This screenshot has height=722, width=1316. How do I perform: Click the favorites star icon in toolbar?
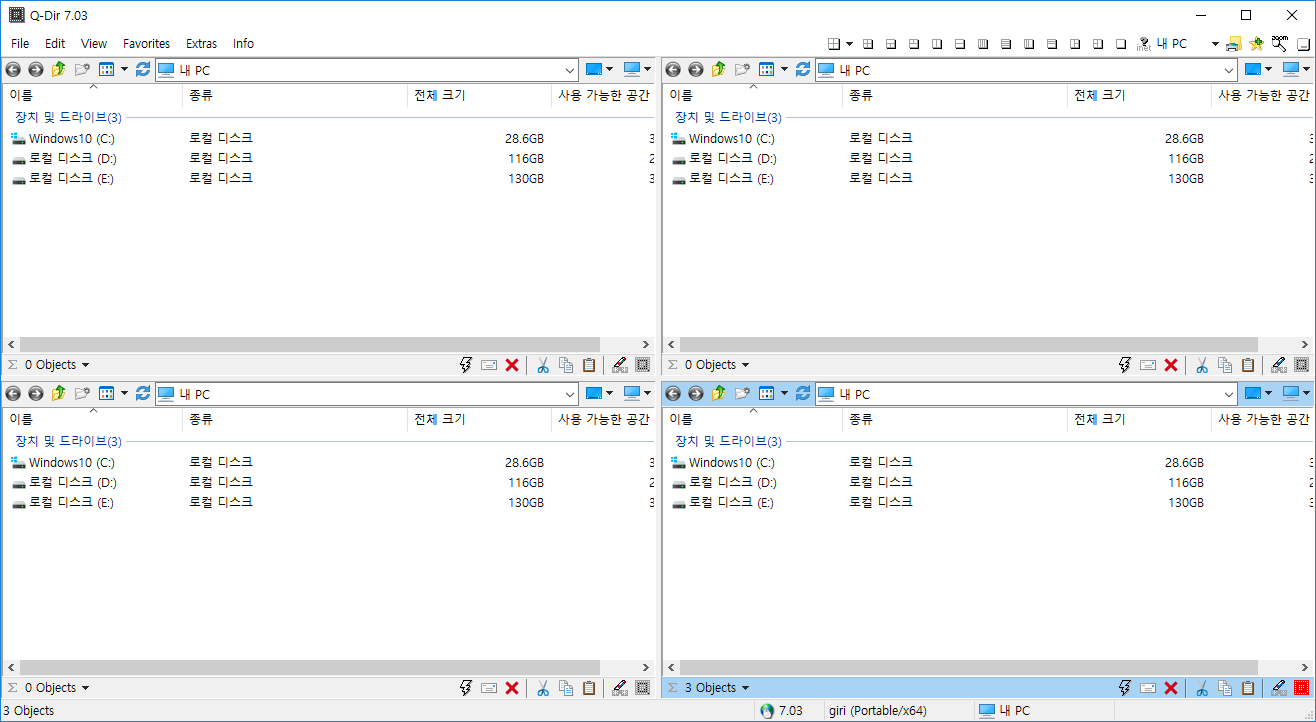[1256, 44]
